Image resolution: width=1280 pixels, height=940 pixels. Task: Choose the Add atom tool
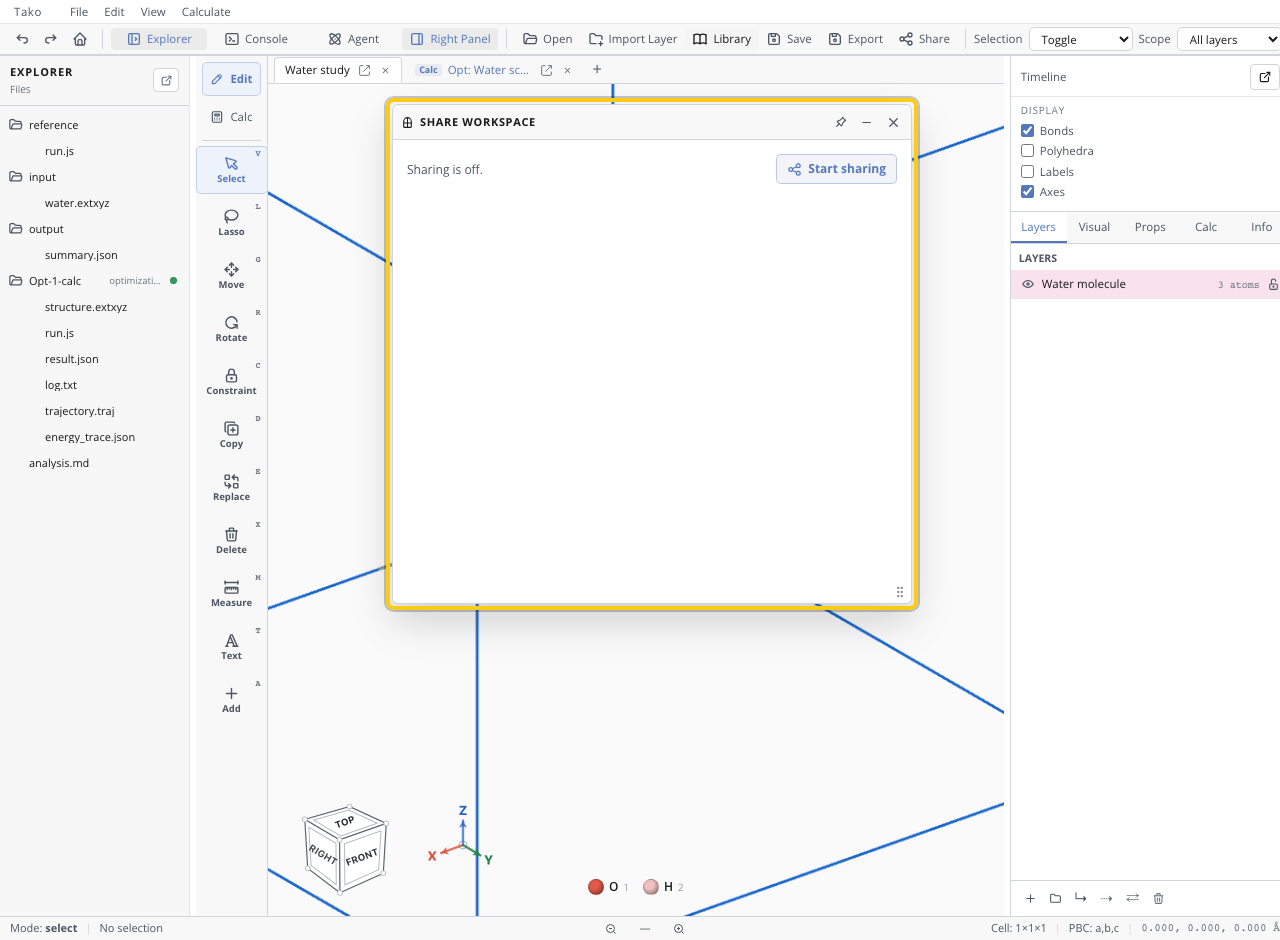point(231,699)
